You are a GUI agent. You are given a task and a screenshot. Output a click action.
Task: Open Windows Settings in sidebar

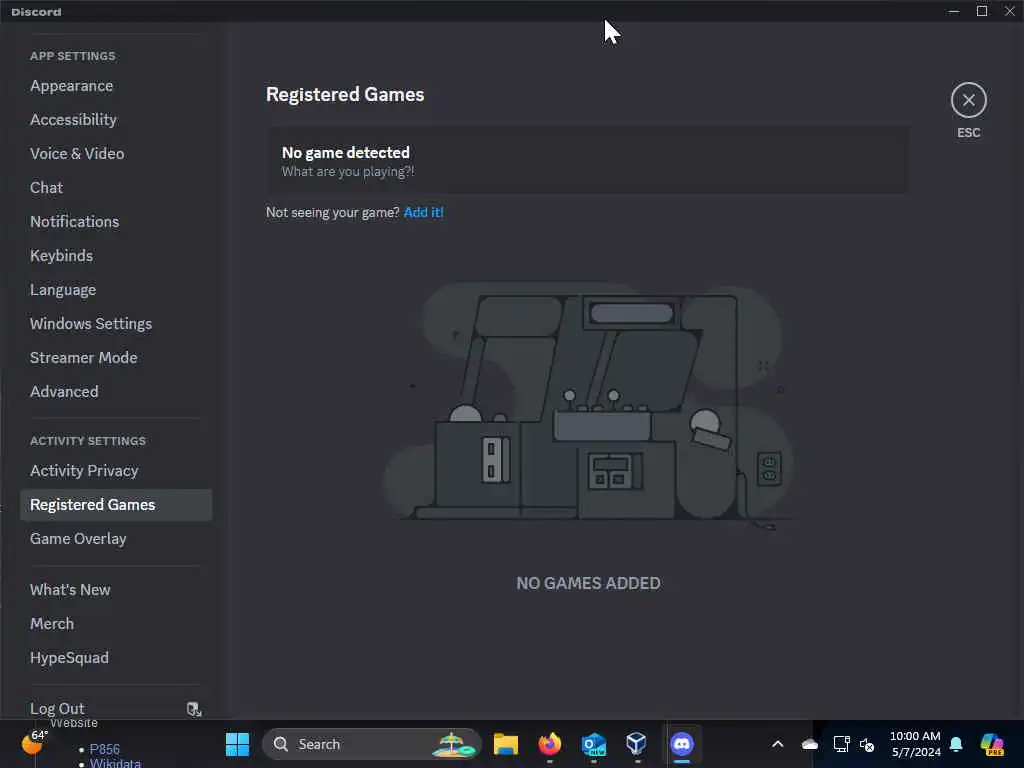tap(91, 323)
